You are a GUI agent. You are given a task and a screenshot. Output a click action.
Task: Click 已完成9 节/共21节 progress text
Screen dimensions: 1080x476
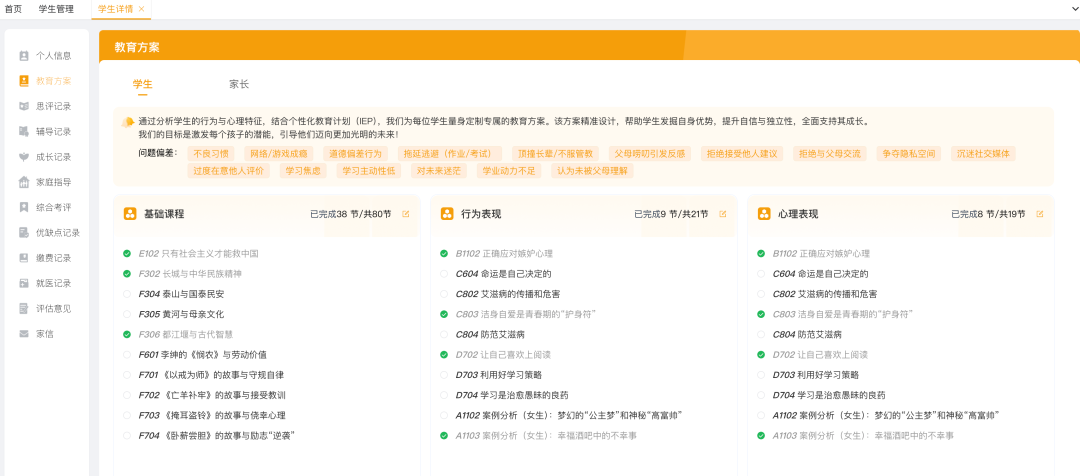click(x=671, y=214)
